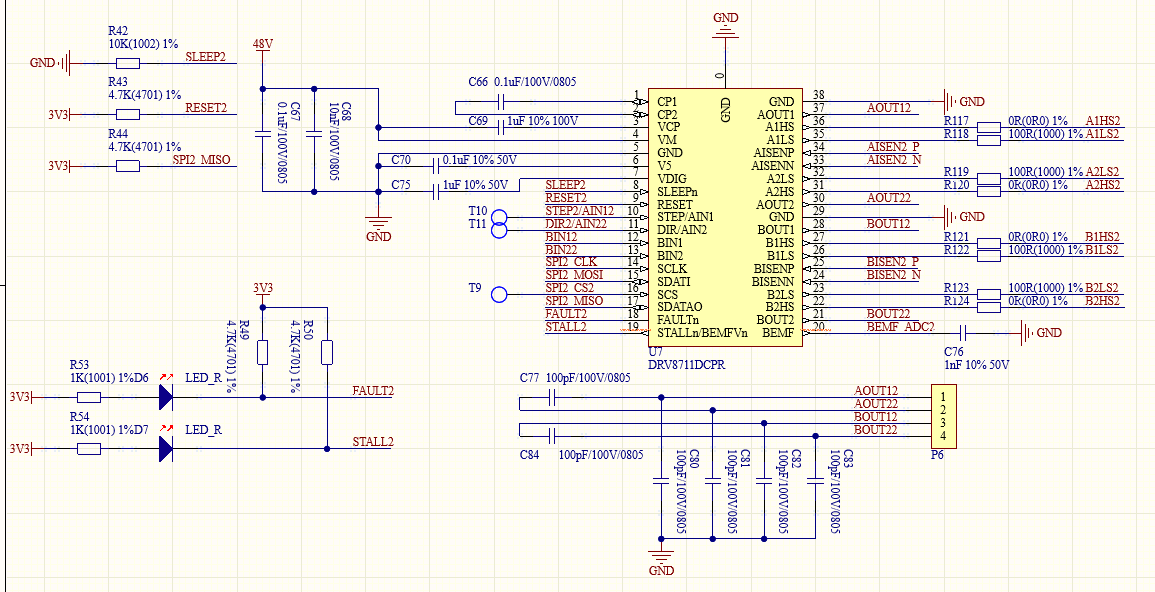Click the T9 test point circle
Screen dimensions: 1155x592
[499, 295]
